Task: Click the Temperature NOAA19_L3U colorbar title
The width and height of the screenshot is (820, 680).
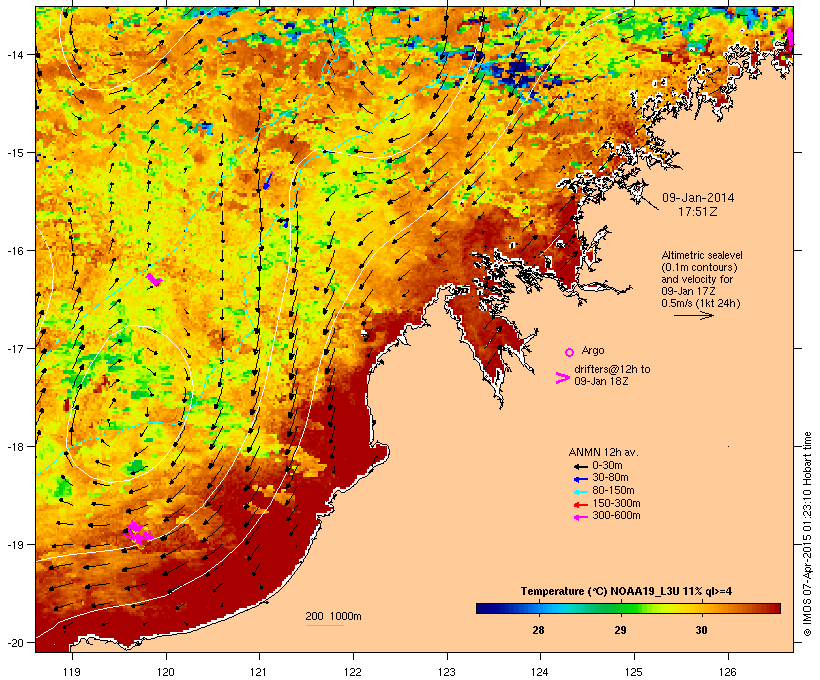Action: coord(626,592)
